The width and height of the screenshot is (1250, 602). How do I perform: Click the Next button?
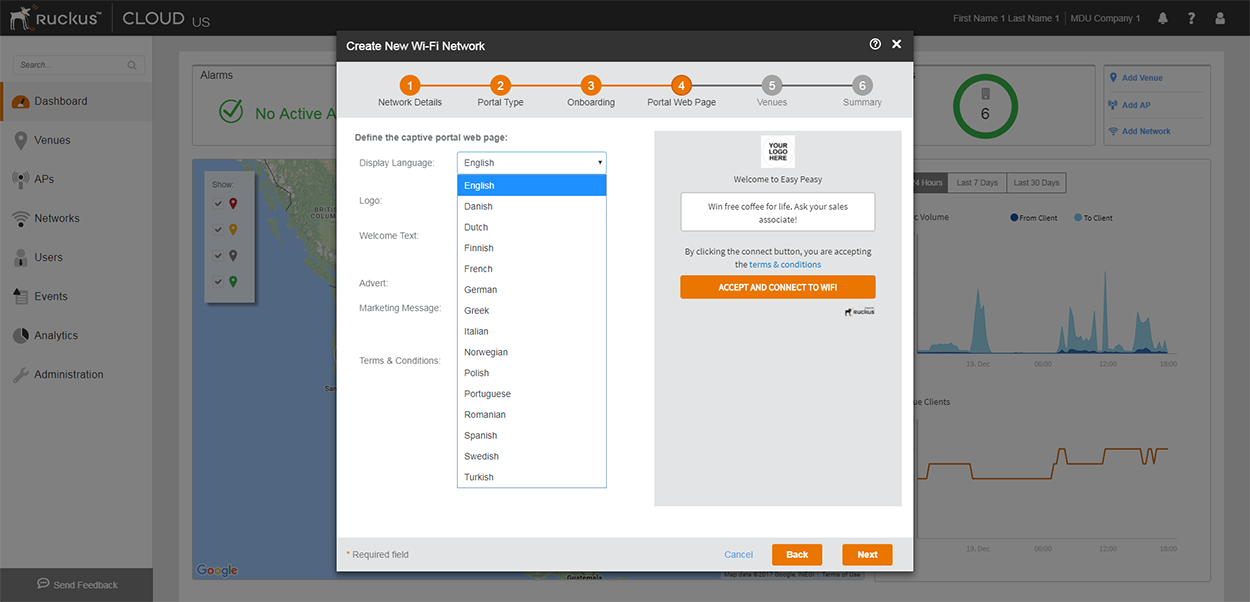point(867,554)
